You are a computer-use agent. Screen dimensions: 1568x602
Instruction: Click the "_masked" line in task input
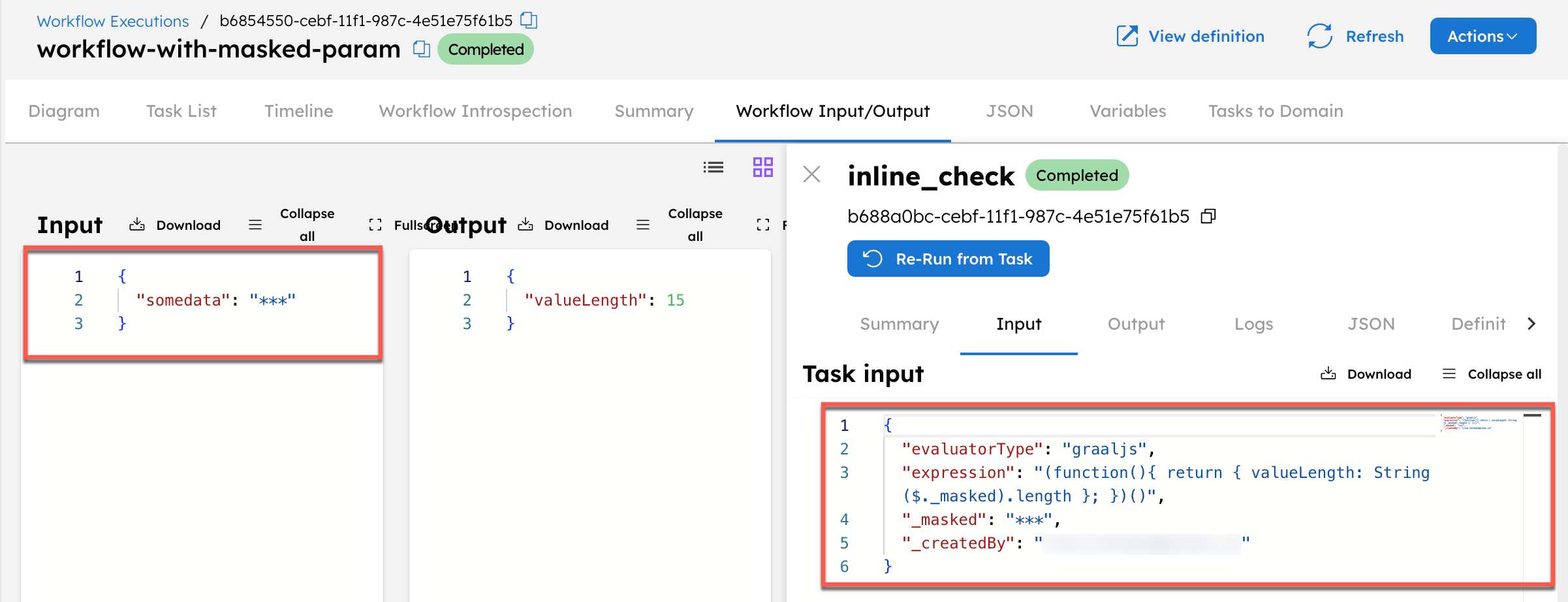[981, 520]
